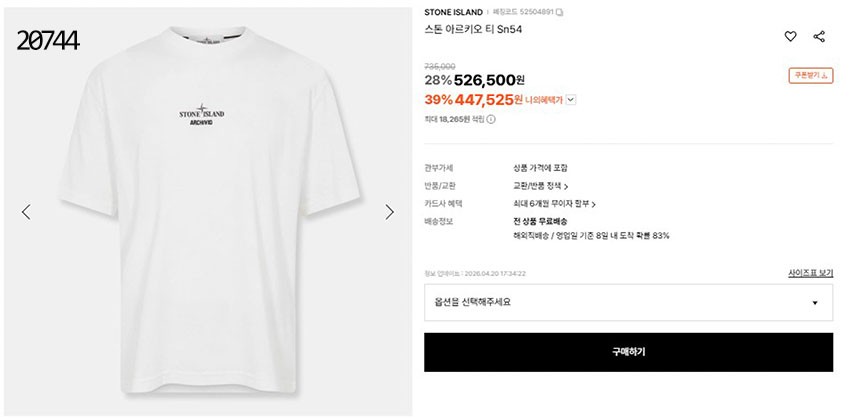The height and width of the screenshot is (419, 860).
Task: Open 교환/반품 정책 details
Action: (x=540, y=186)
